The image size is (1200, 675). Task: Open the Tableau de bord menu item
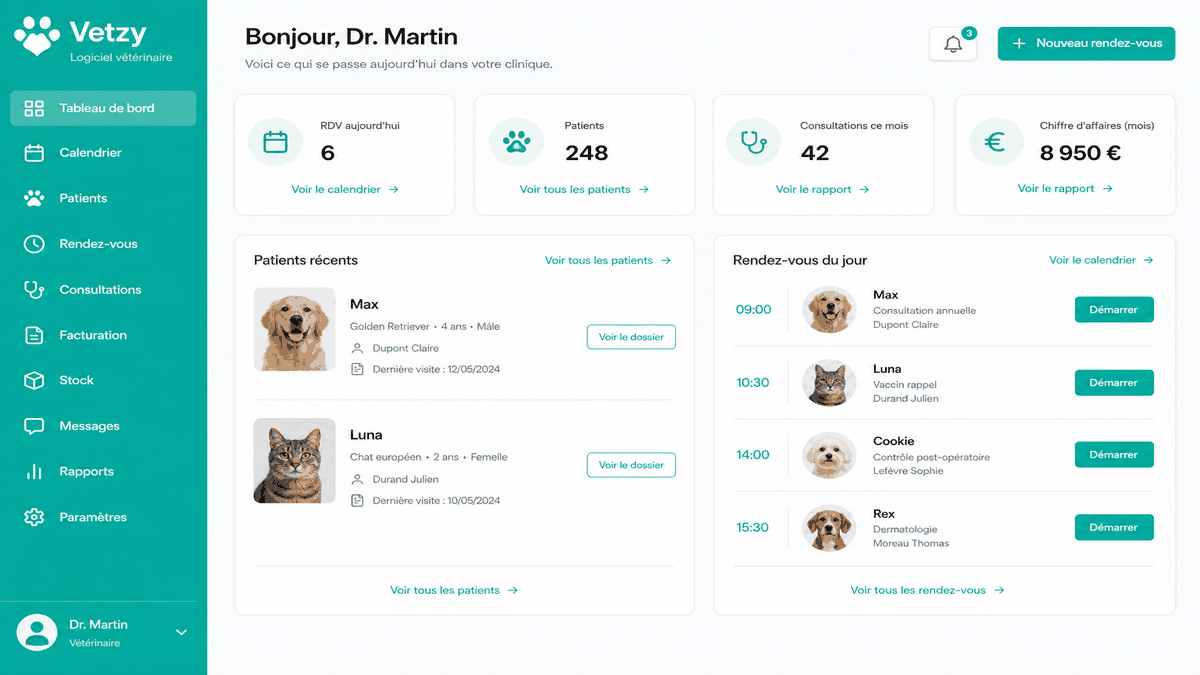coord(103,108)
